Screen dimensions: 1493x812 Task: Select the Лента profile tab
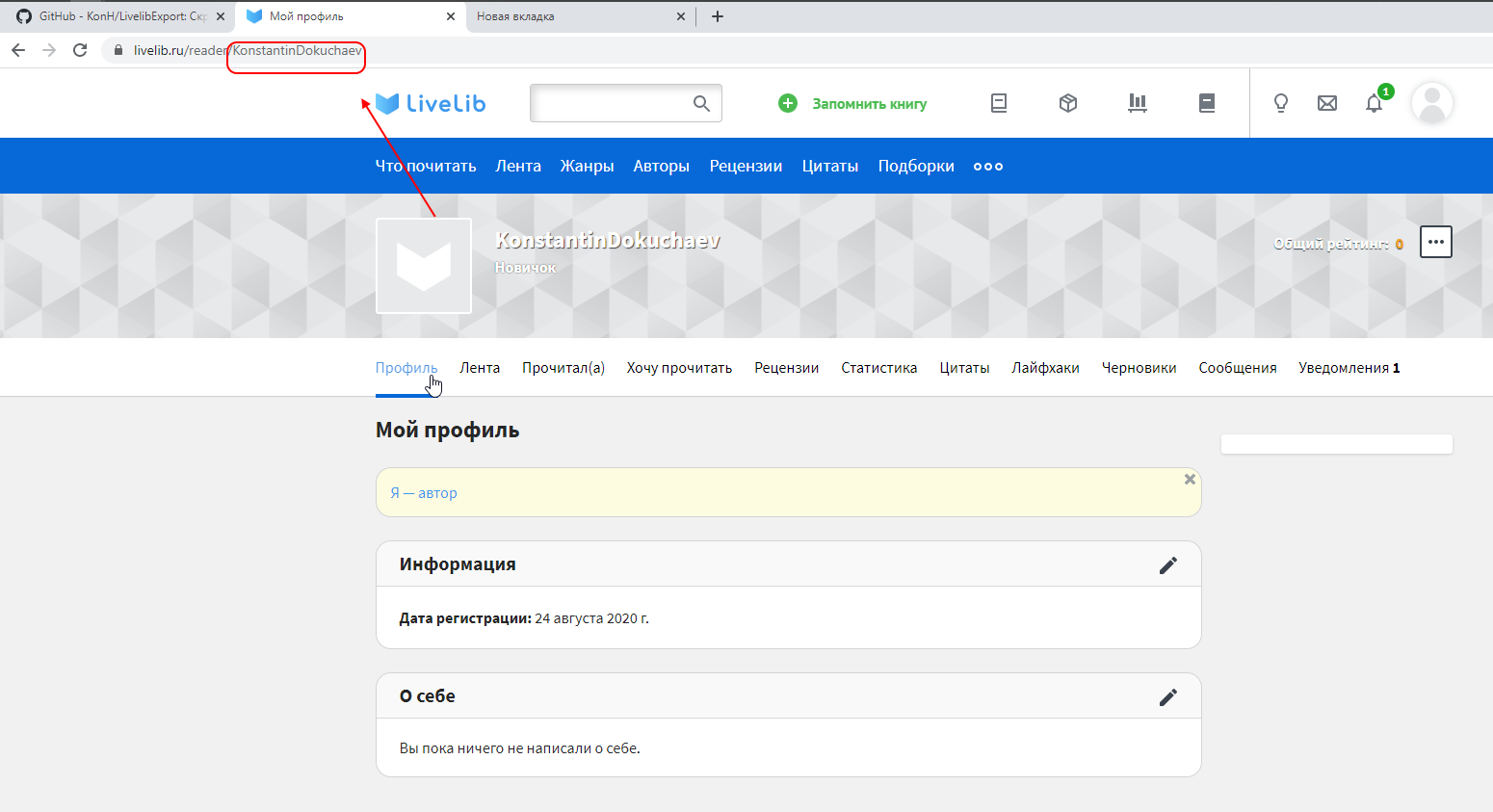click(480, 368)
